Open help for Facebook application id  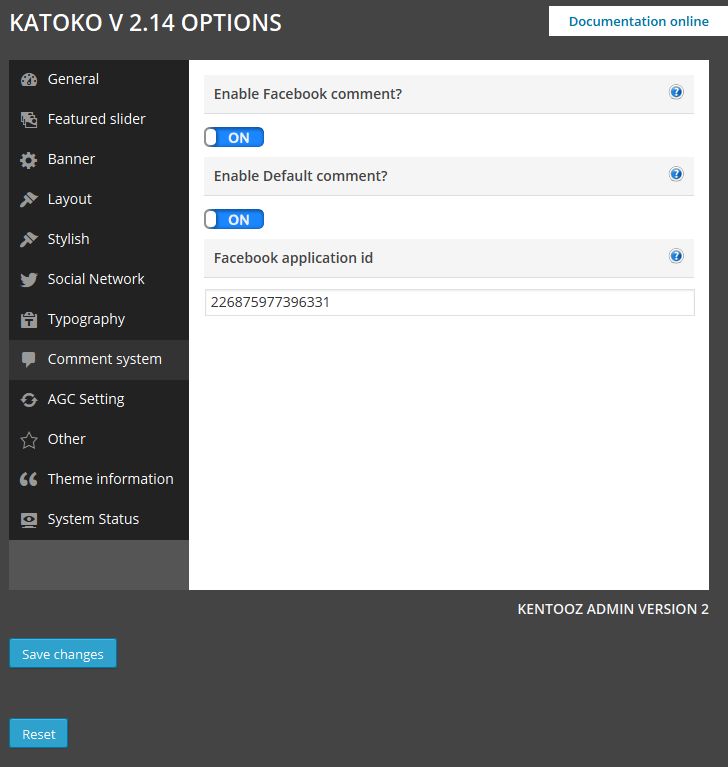(676, 256)
